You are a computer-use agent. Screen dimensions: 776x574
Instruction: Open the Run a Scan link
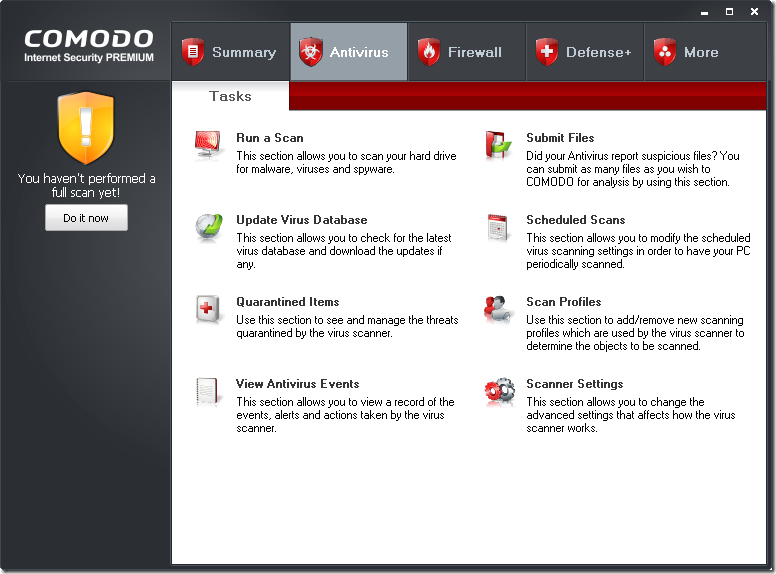(270, 138)
